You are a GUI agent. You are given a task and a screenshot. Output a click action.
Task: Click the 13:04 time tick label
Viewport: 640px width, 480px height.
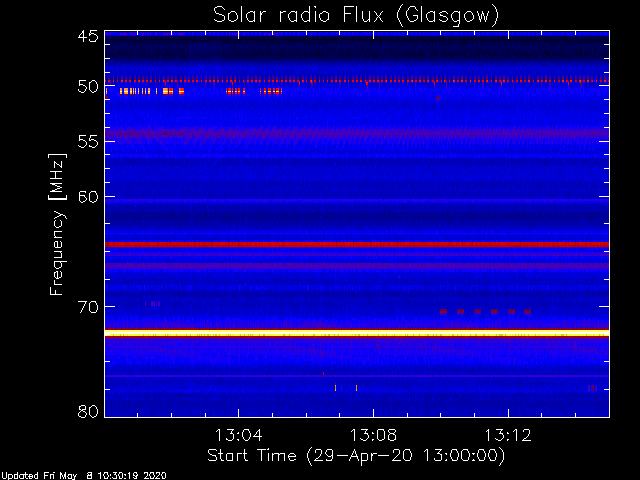(x=238, y=435)
